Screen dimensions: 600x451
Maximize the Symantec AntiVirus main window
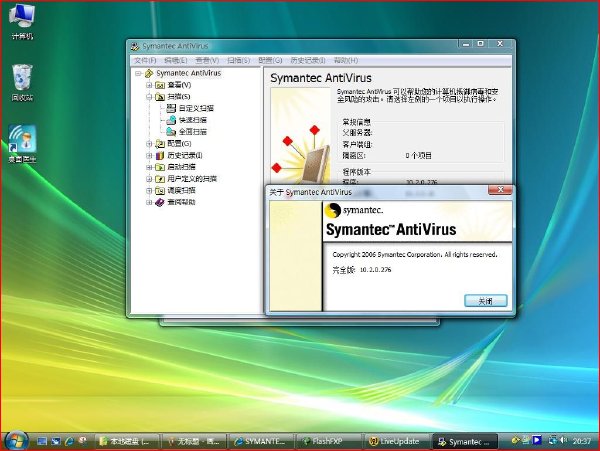tap(481, 44)
